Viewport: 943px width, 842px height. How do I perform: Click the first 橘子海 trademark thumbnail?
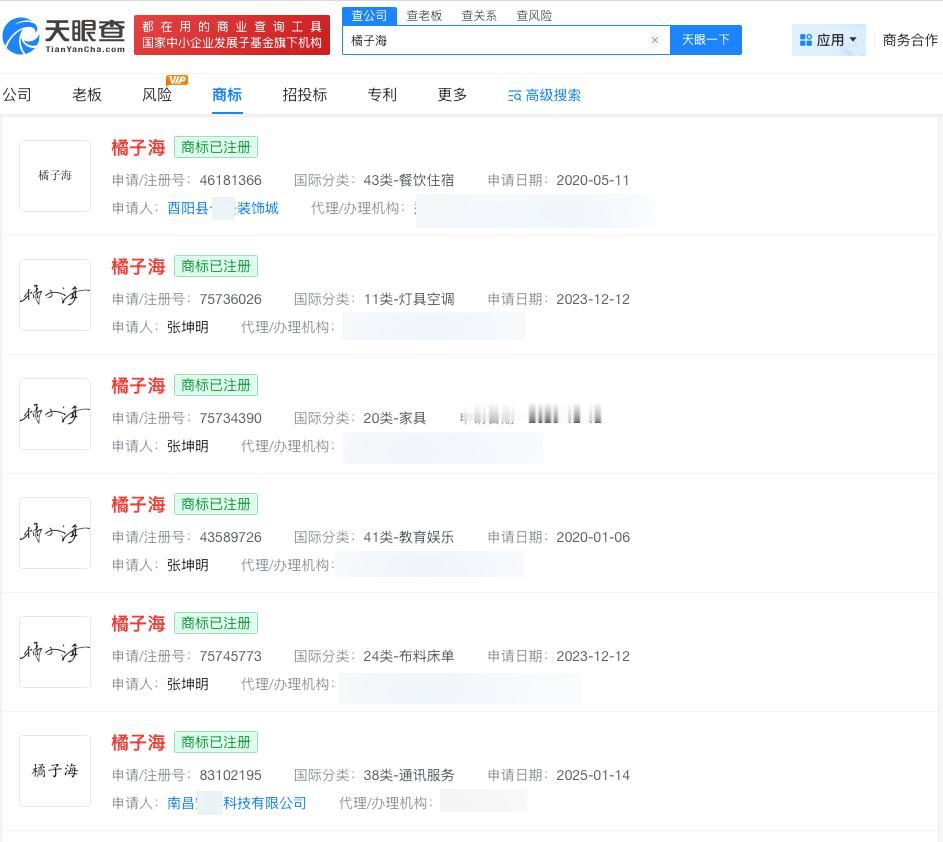pos(55,176)
